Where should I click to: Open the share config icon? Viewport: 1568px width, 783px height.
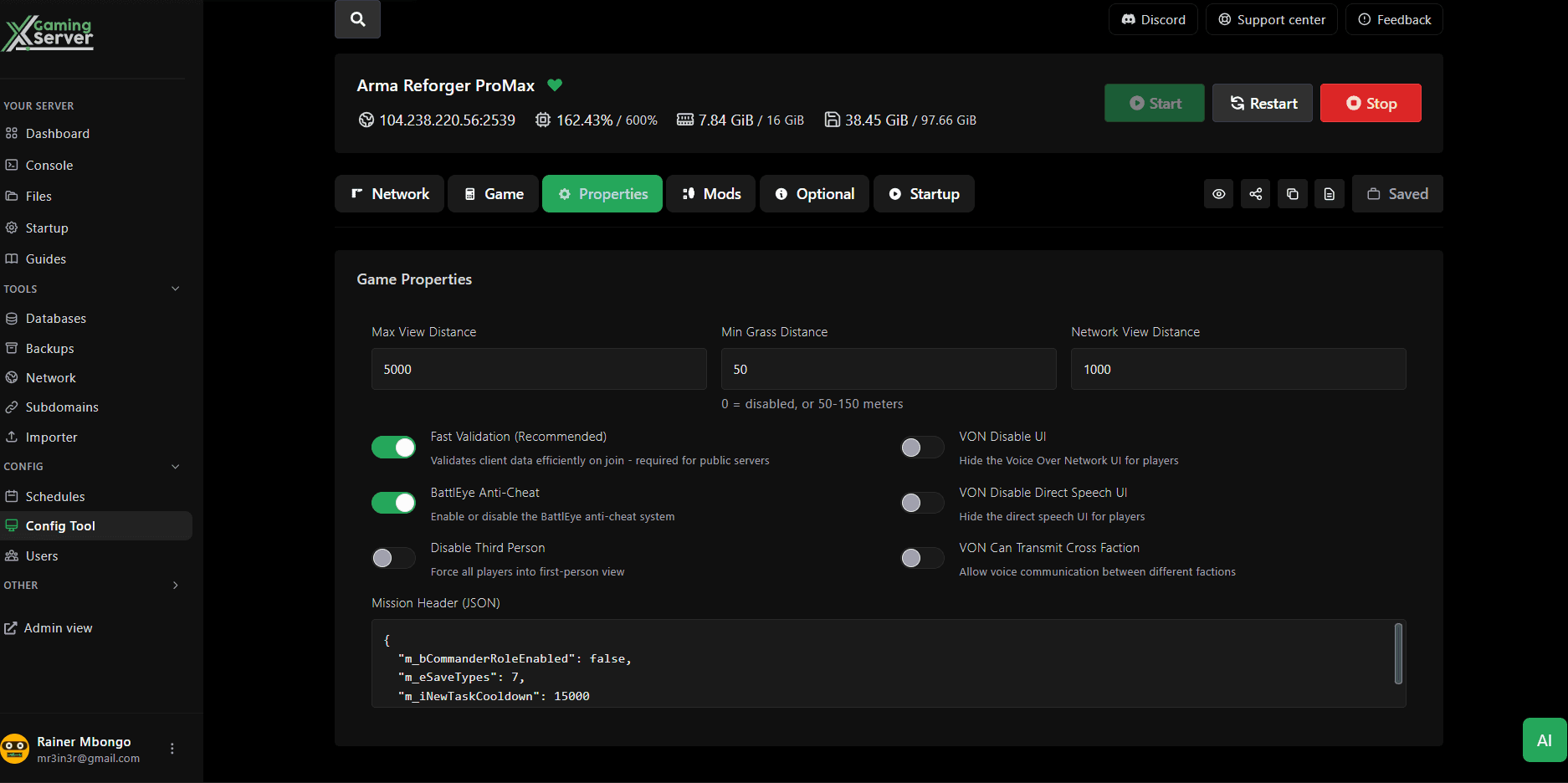coord(1255,193)
